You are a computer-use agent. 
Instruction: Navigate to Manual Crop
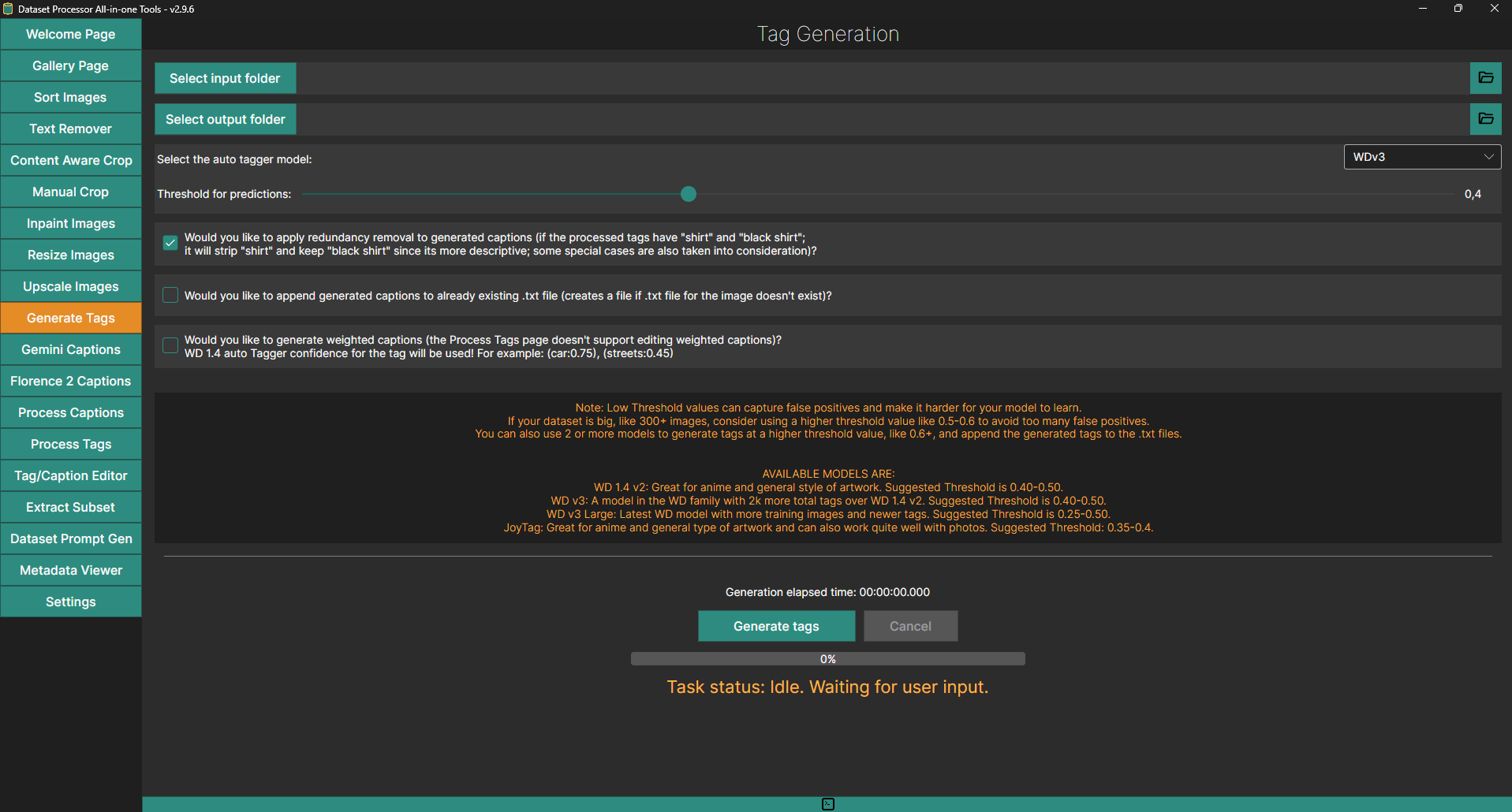point(71,192)
